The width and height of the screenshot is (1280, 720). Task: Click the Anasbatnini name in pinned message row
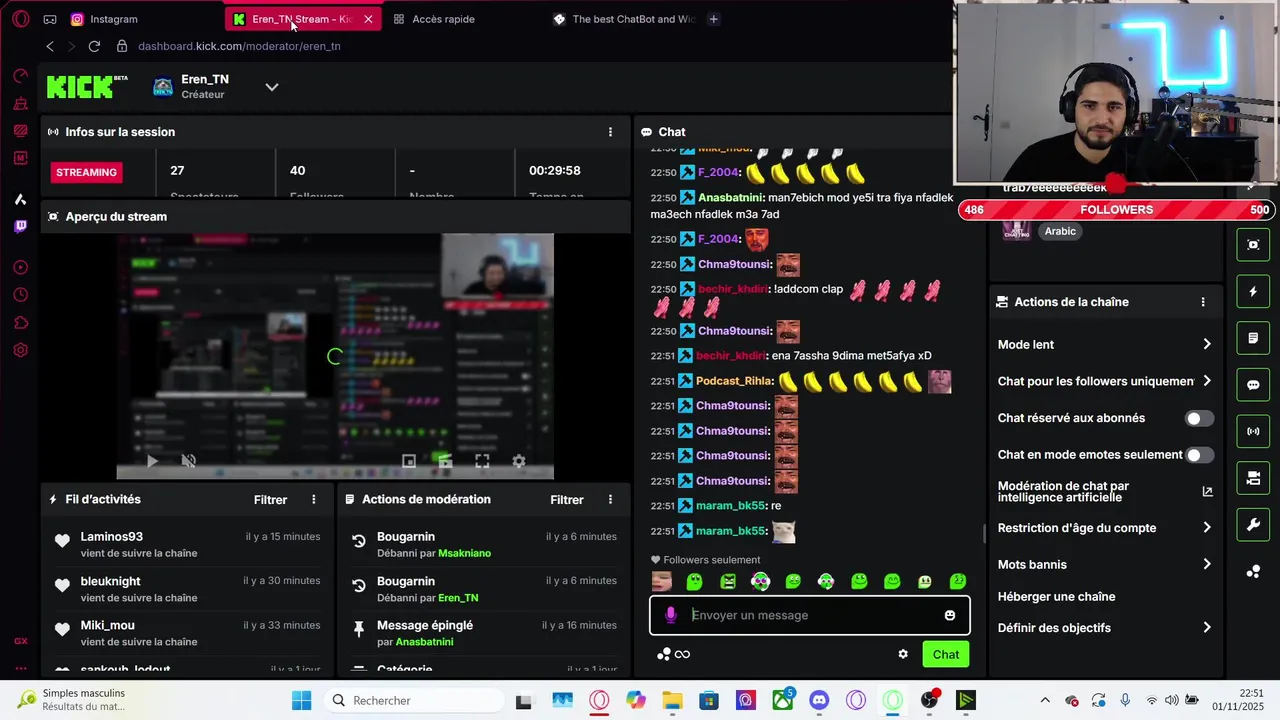(x=424, y=642)
